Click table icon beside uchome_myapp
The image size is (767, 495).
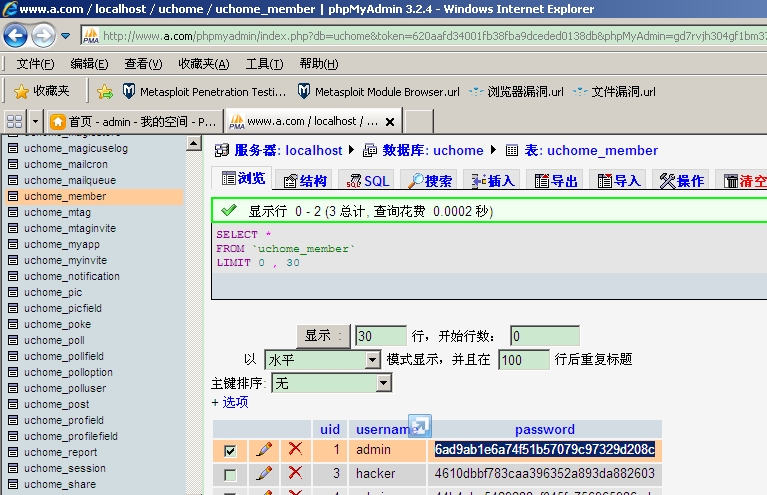click(13, 244)
